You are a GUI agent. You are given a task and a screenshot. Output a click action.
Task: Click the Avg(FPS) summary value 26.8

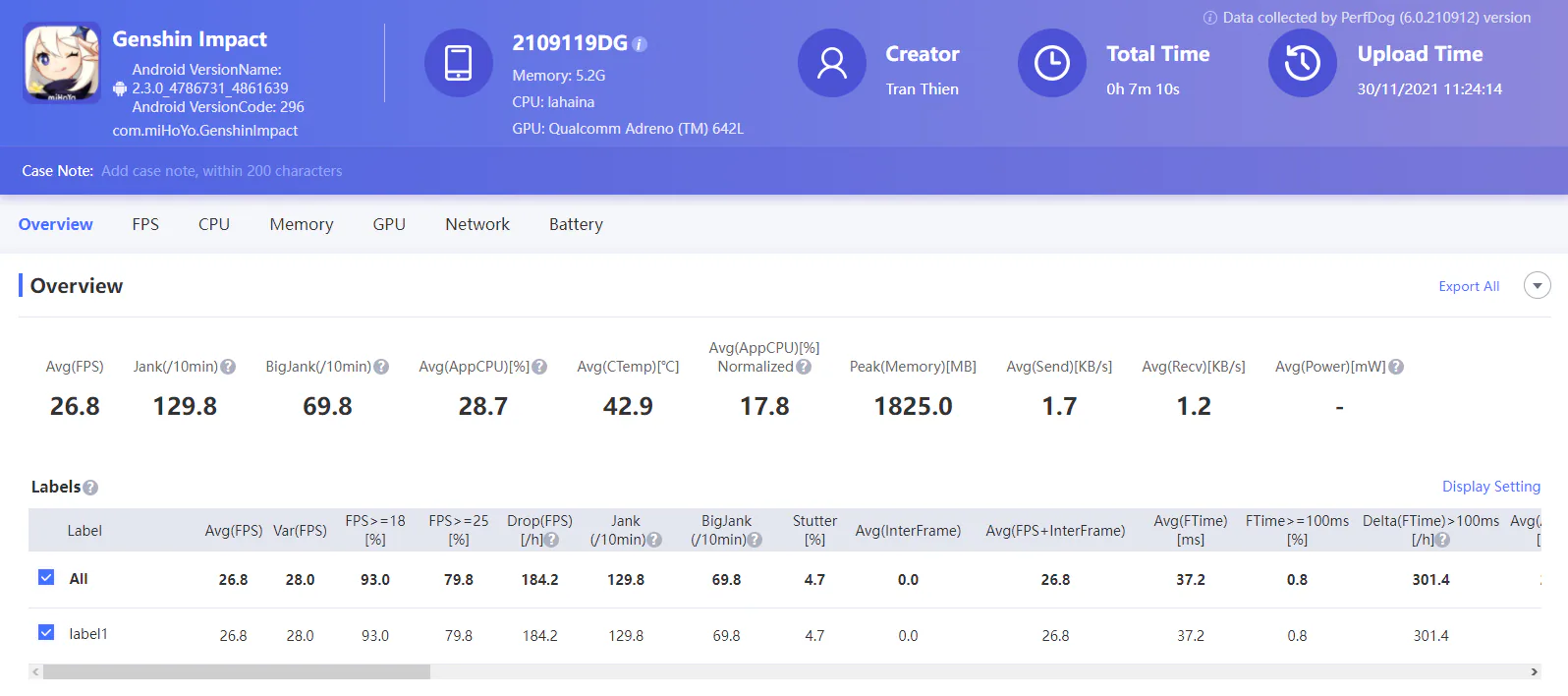pyautogui.click(x=75, y=406)
